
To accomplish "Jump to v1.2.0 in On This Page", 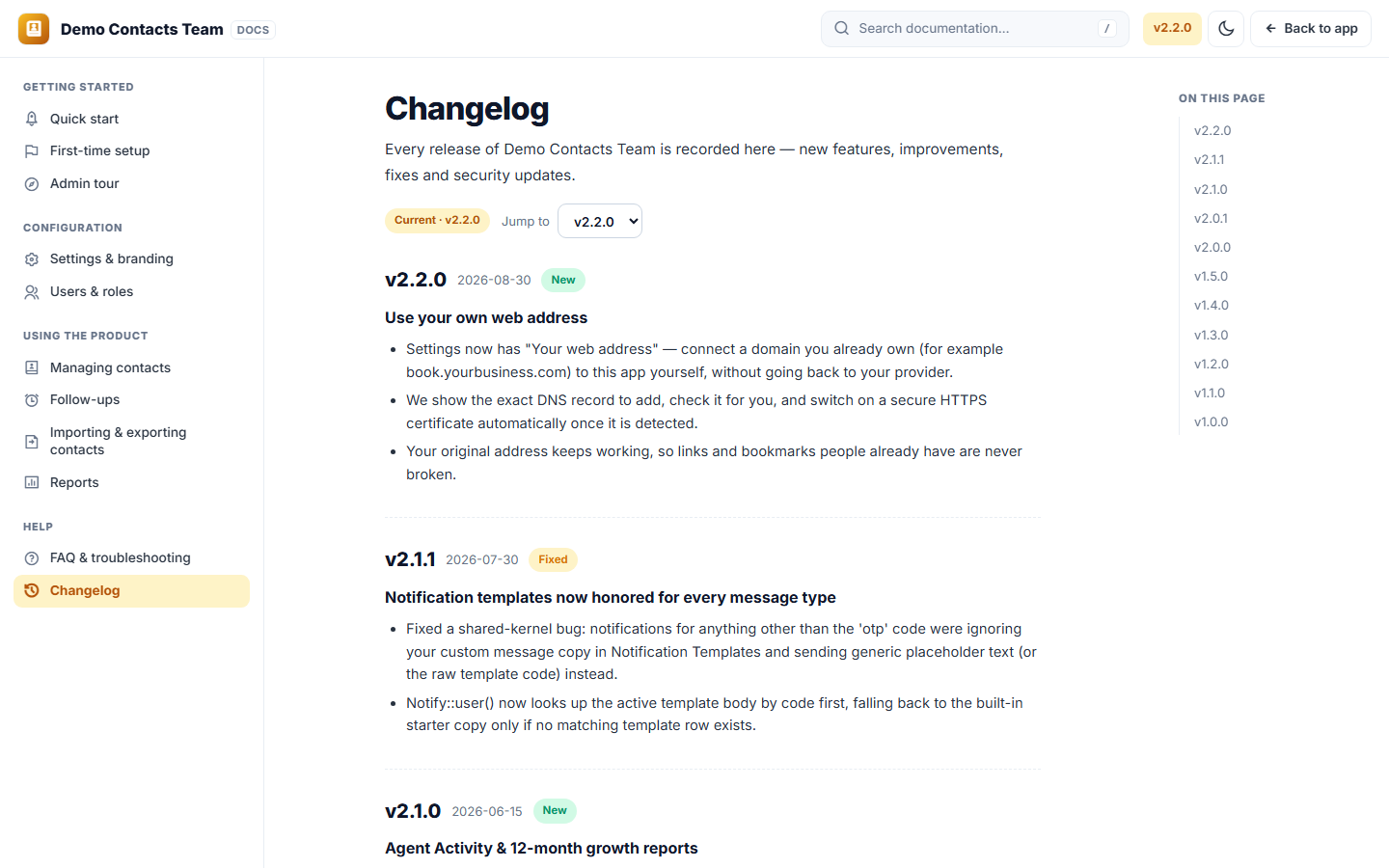I will click(1211, 365).
